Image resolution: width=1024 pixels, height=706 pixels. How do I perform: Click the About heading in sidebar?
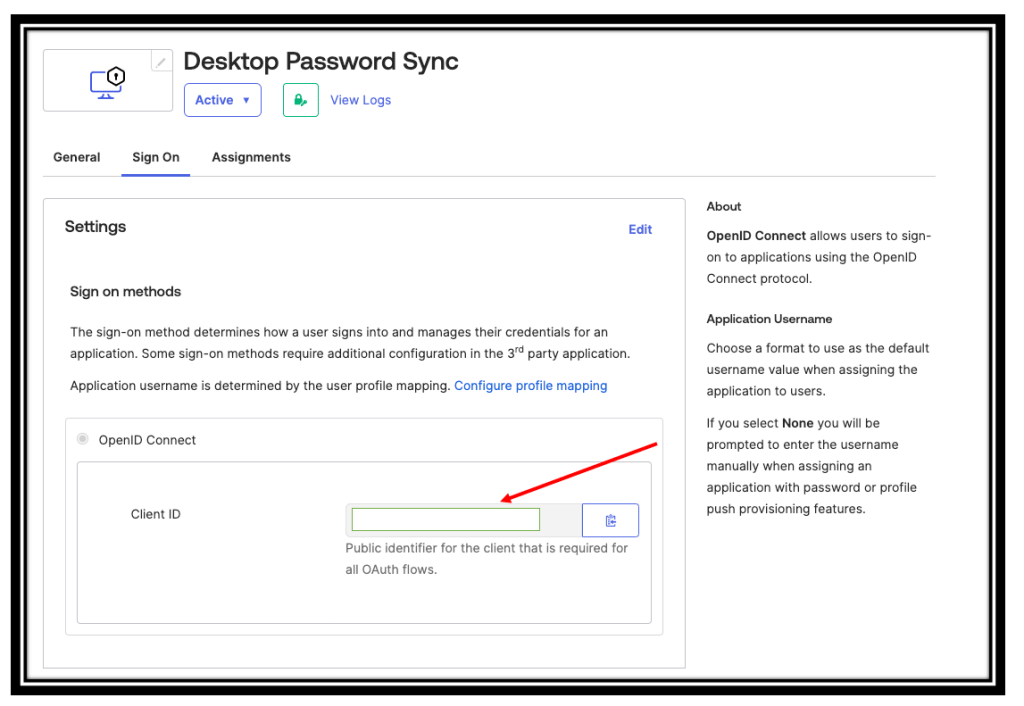point(724,206)
